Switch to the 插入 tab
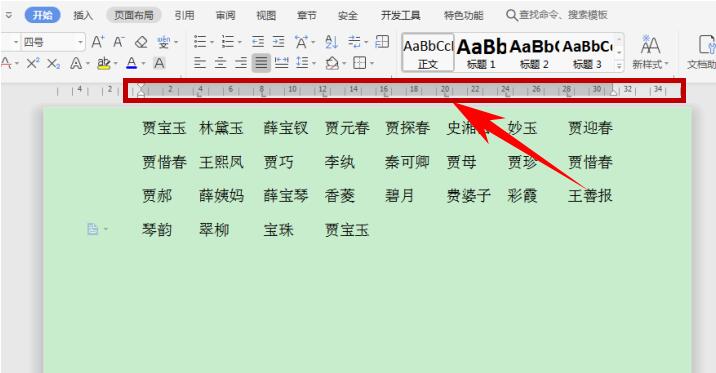 (83, 15)
